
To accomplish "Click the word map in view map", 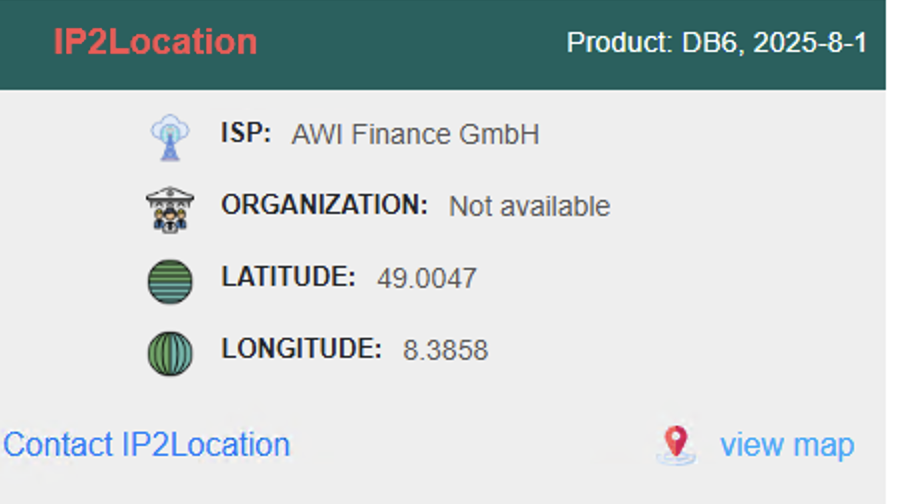I will [x=824, y=446].
